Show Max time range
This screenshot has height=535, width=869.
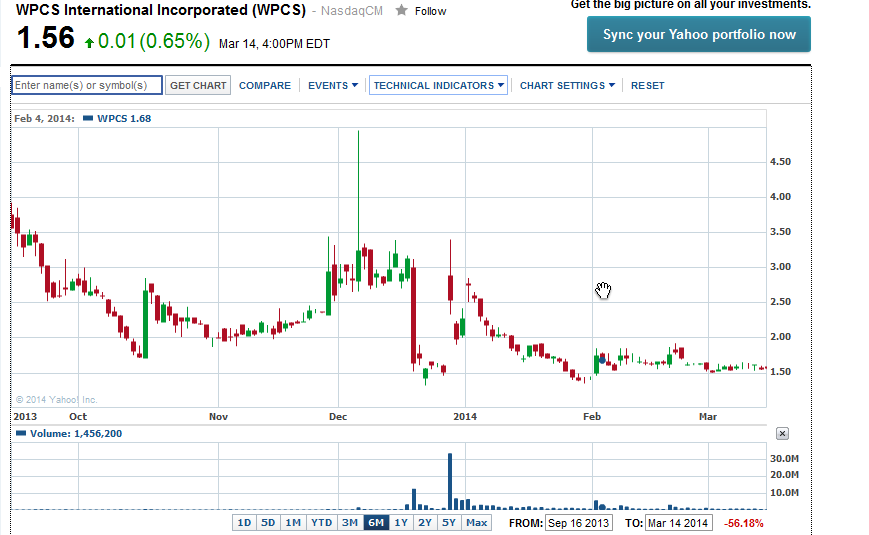pos(477,522)
